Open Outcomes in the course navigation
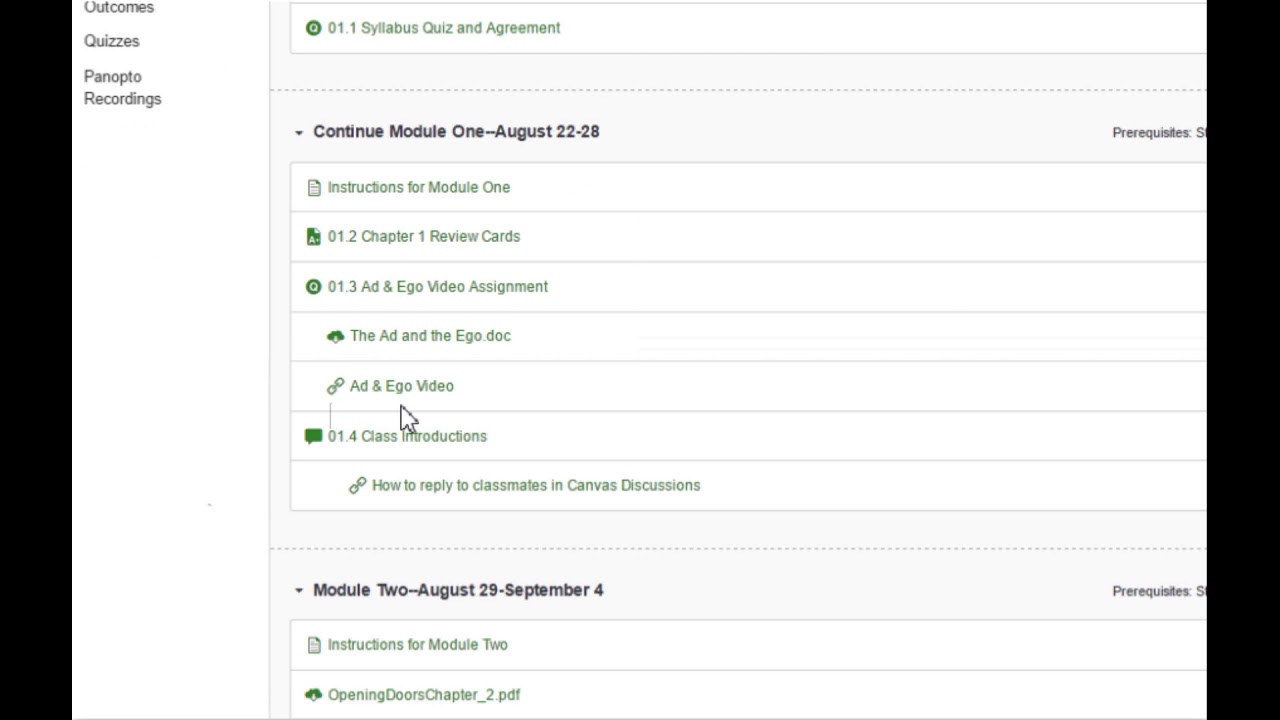This screenshot has width=1280, height=720. click(118, 8)
